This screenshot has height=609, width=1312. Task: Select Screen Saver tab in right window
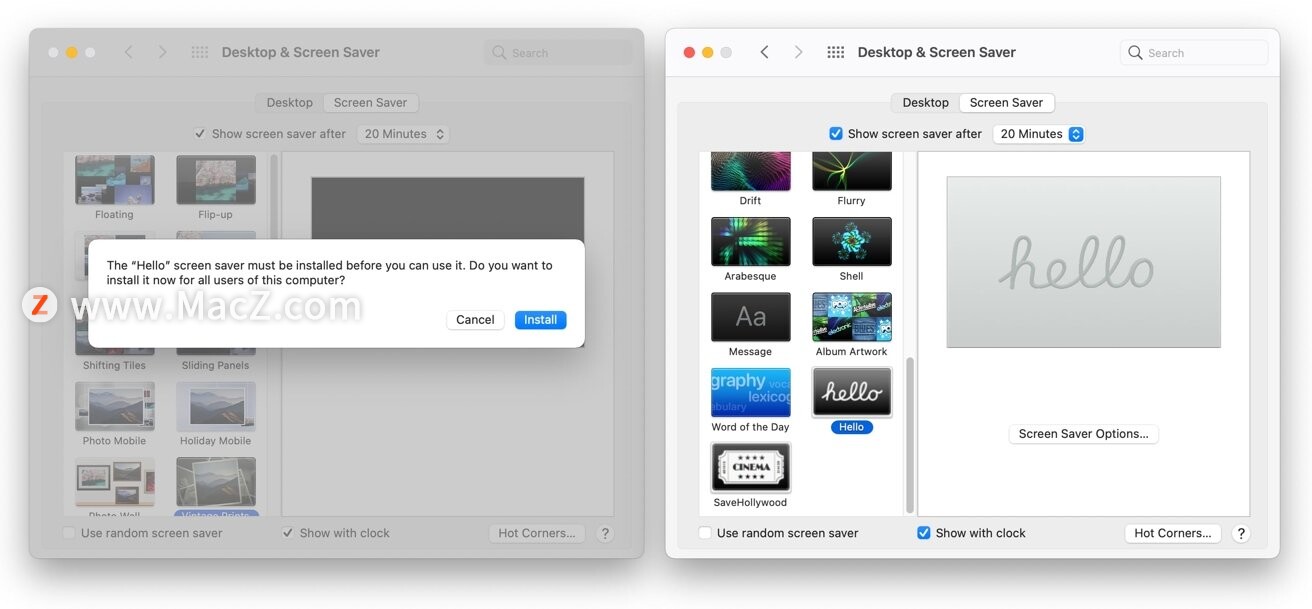(1006, 103)
